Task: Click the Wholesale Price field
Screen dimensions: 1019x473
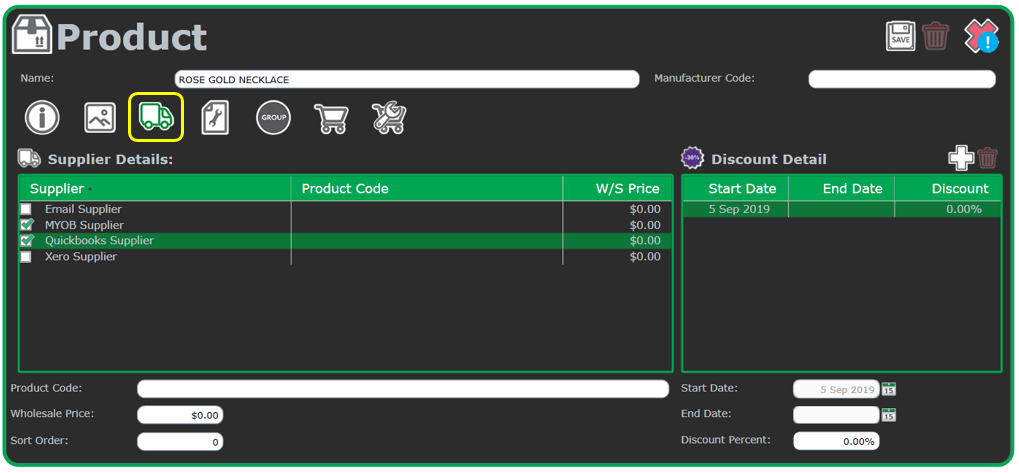Action: coord(180,415)
